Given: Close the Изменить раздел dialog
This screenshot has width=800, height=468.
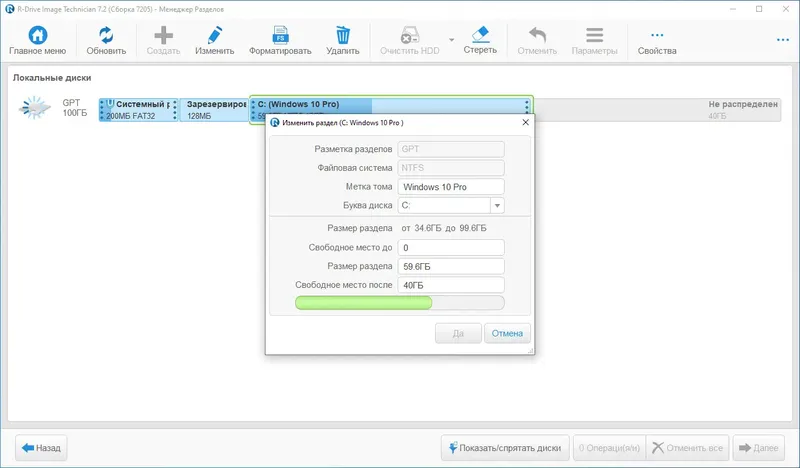Looking at the screenshot, I should [526, 122].
